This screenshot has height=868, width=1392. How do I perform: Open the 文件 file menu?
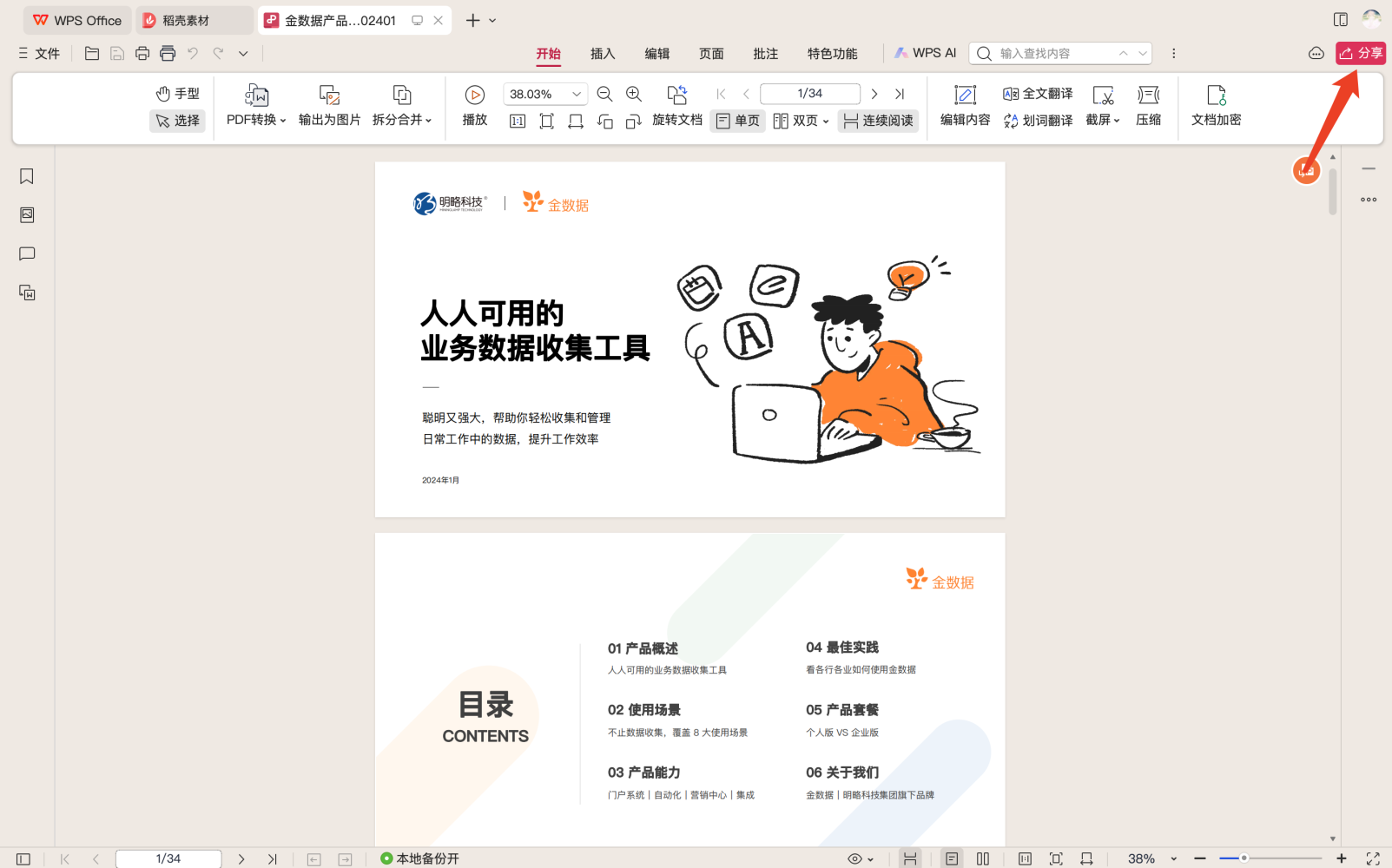39,54
